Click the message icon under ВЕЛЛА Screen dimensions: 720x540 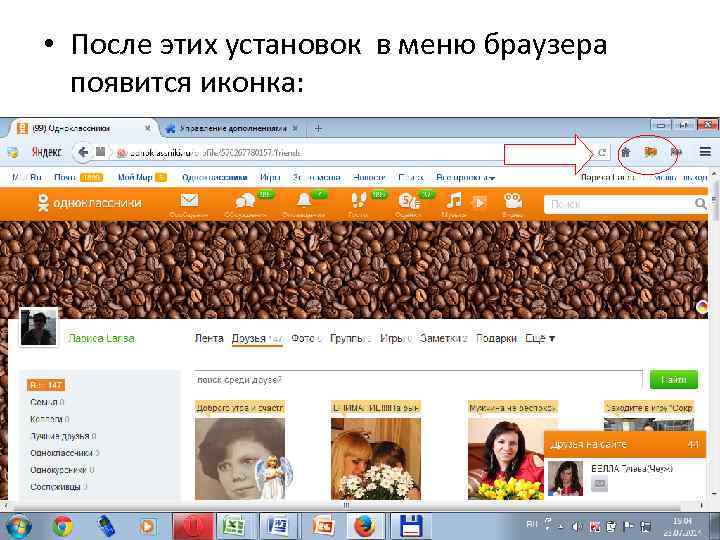coord(599,484)
